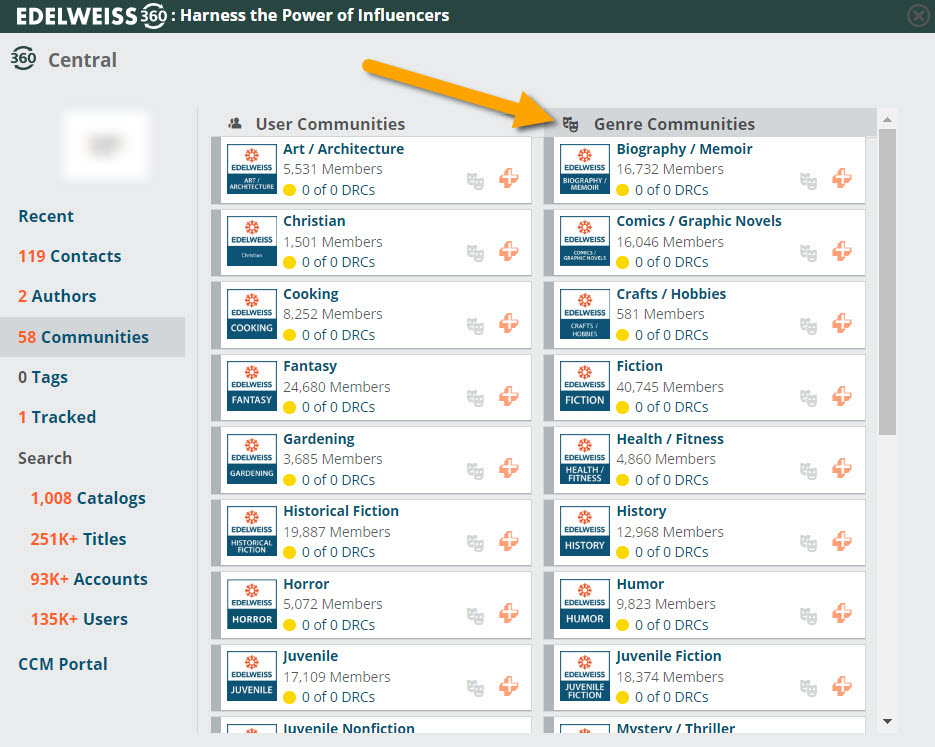Open Search in the sidebar

[x=45, y=458]
